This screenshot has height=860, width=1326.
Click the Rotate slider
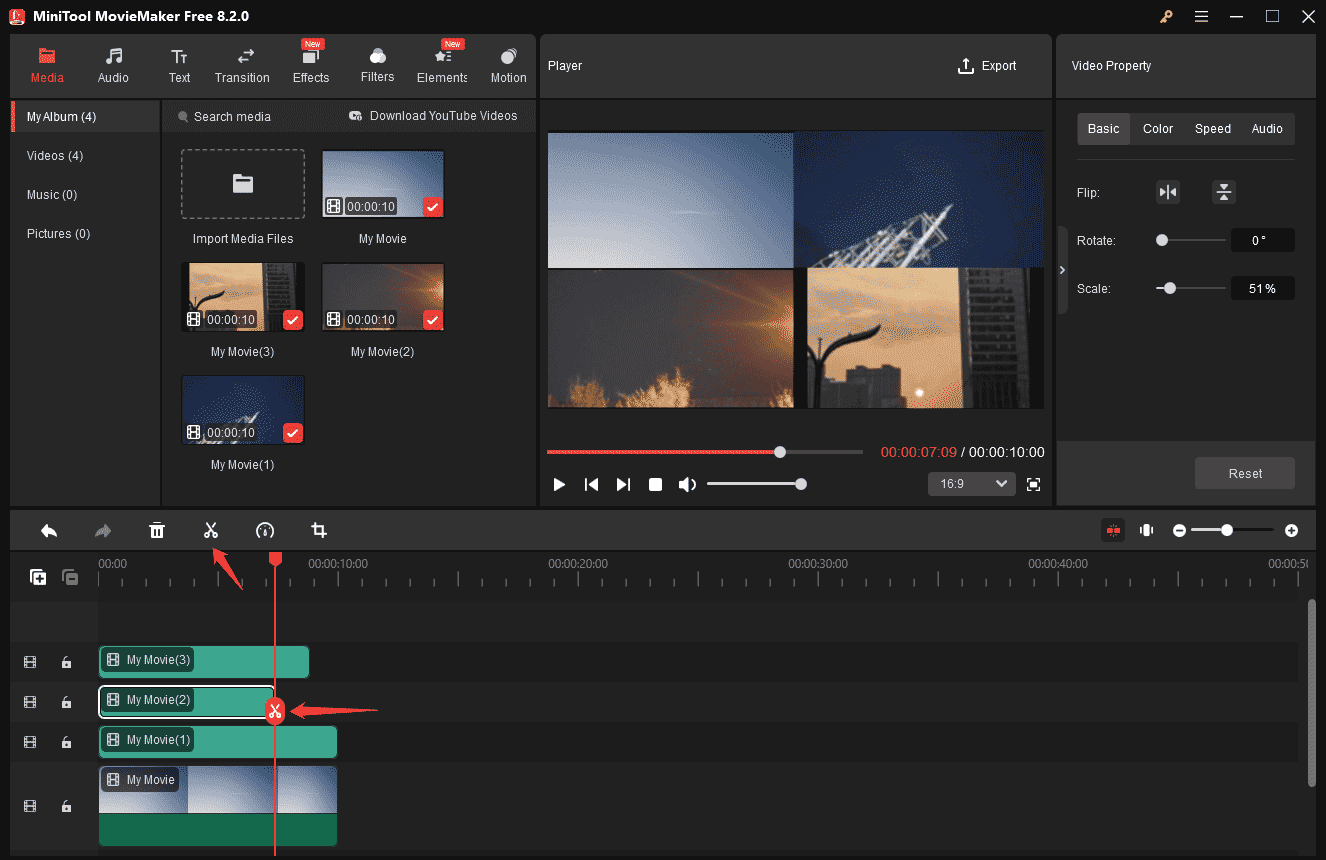coord(1190,240)
